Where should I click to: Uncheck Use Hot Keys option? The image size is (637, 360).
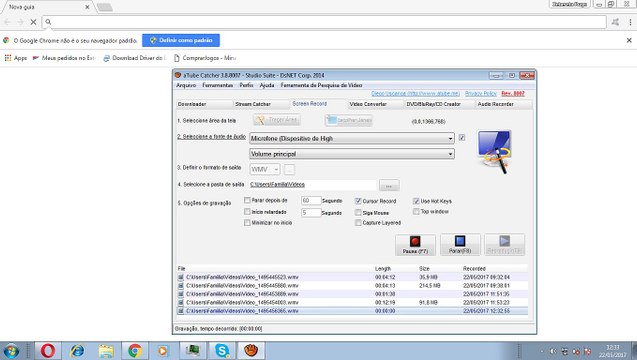[x=416, y=201]
